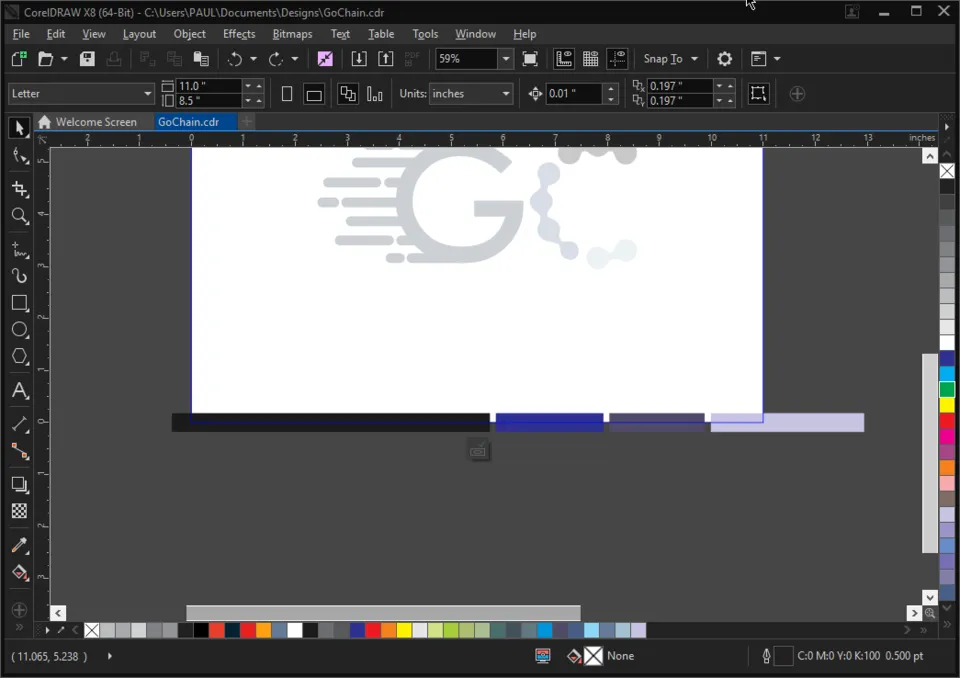This screenshot has height=678, width=960.
Task: Expand the application launcher dropdown arrow
Action: click(777, 59)
